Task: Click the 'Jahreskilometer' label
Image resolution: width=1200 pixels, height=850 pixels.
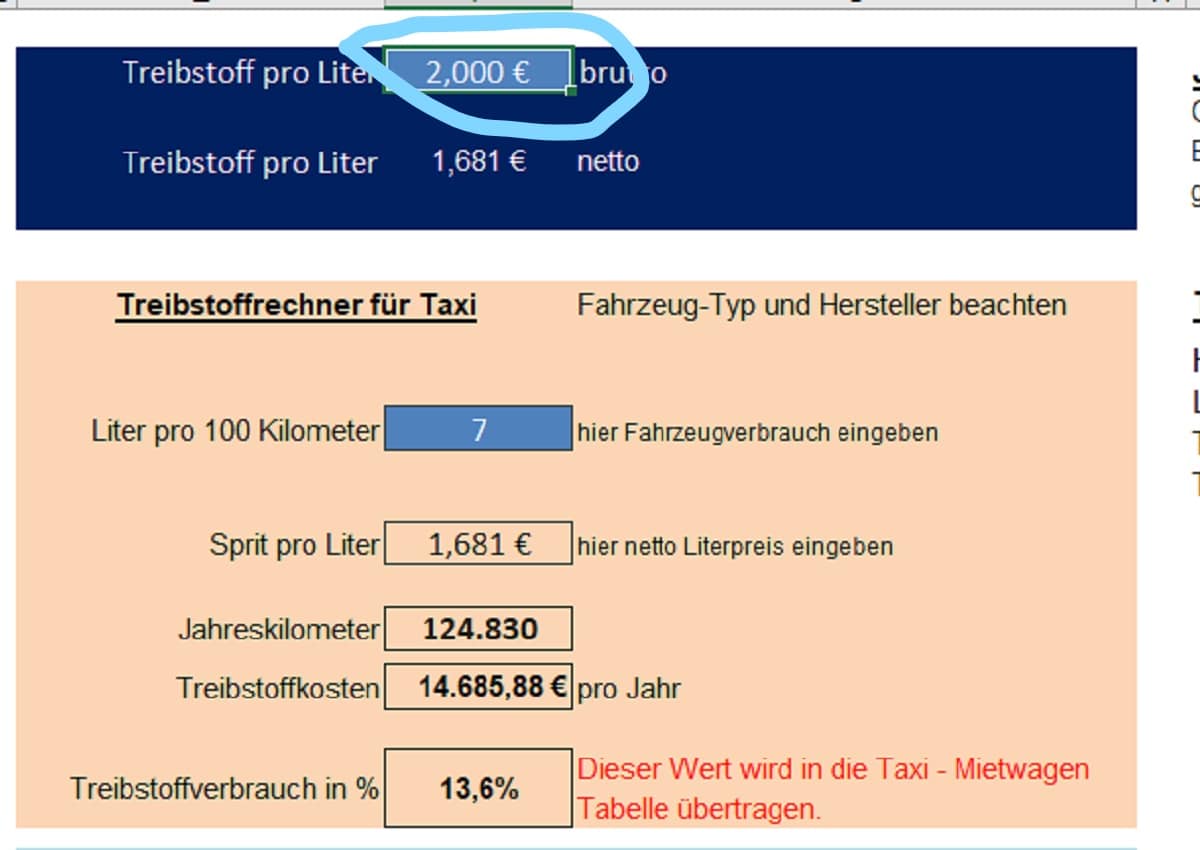Action: tap(278, 630)
